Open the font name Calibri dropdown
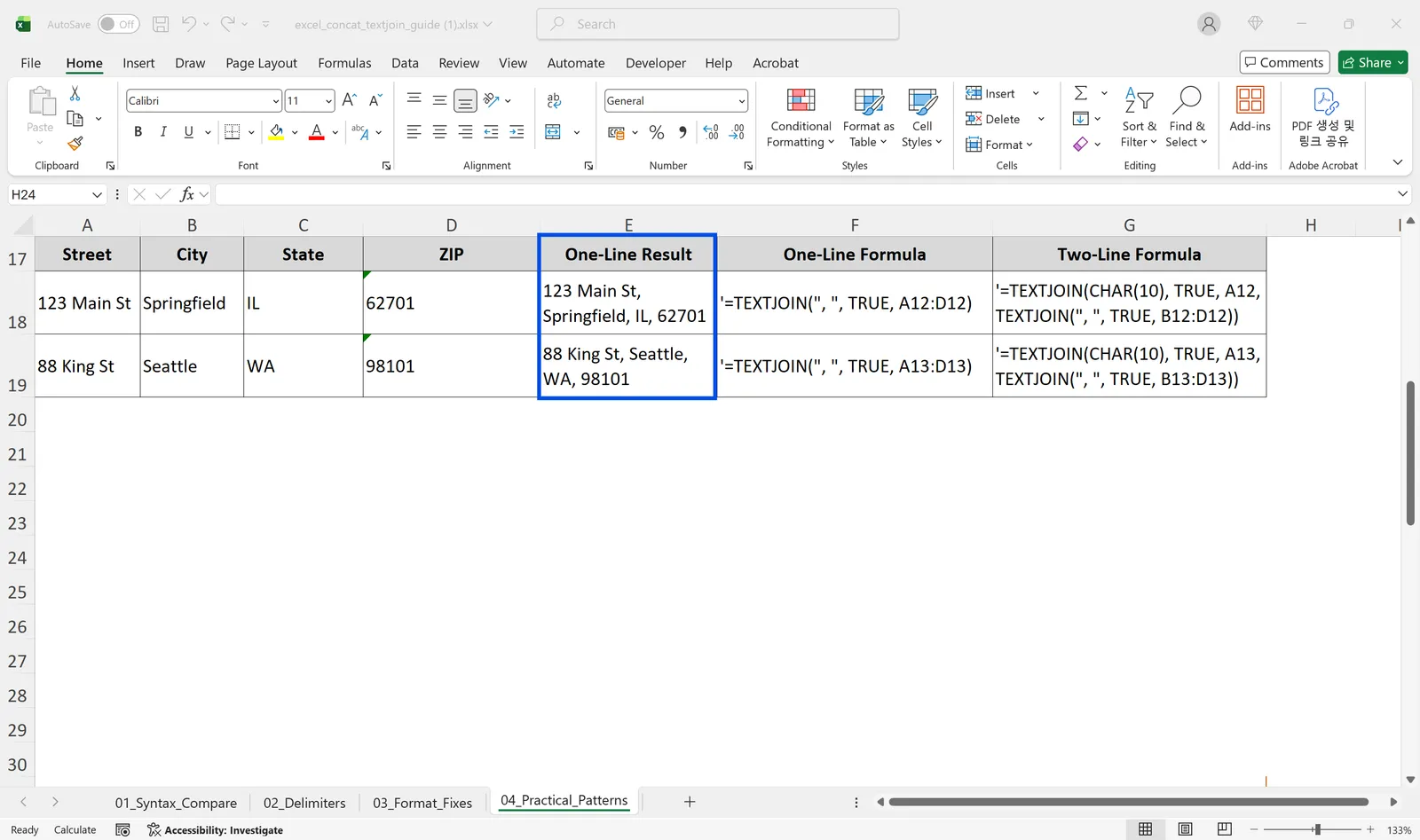 click(x=276, y=101)
